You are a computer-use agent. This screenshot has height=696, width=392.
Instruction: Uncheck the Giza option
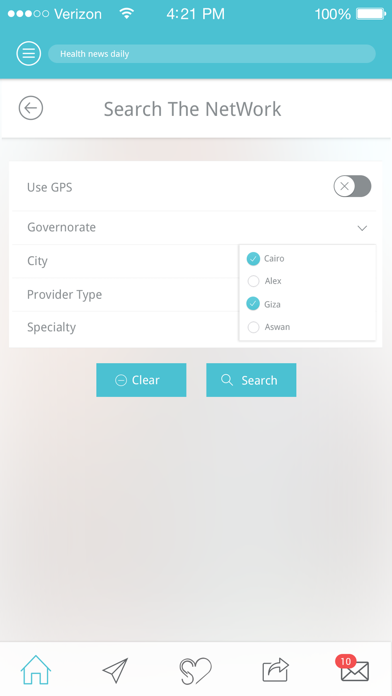[253, 304]
